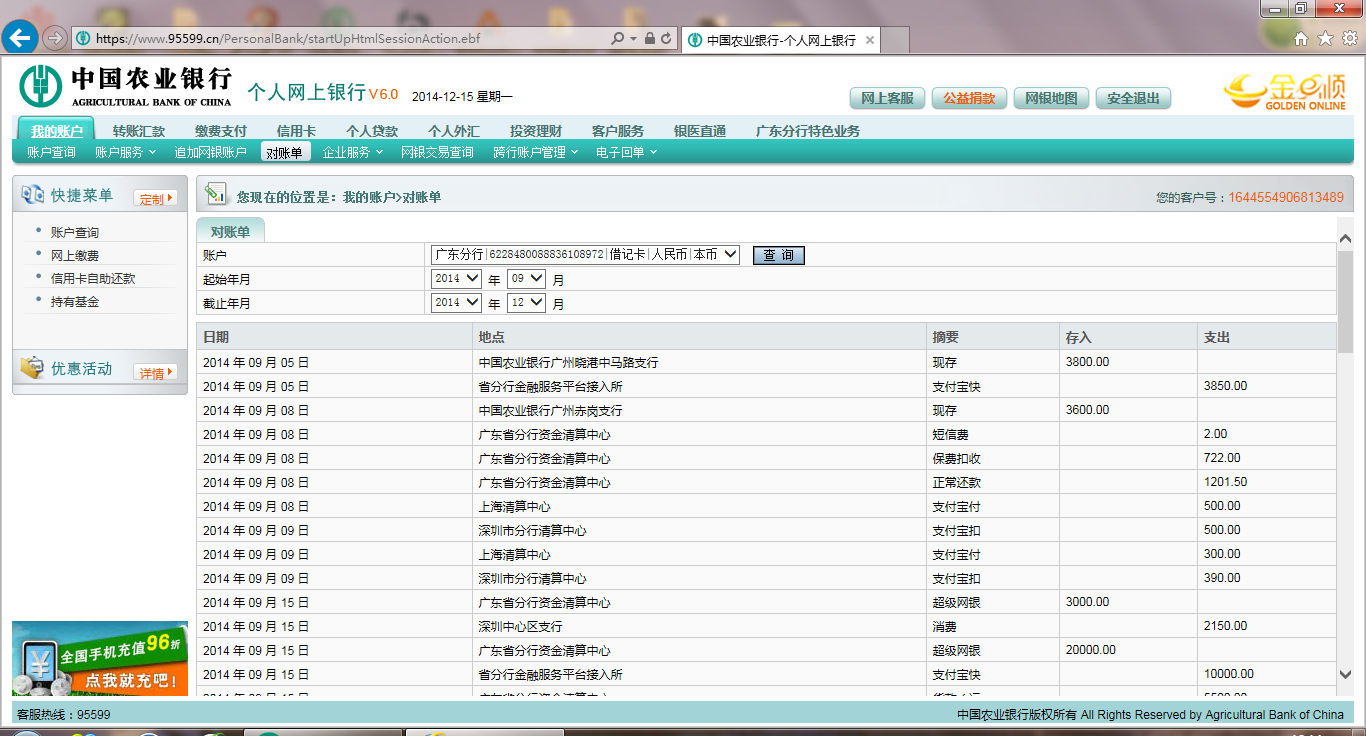This screenshot has width=1366, height=736.
Task: Click the browser home icon
Action: point(1301,39)
